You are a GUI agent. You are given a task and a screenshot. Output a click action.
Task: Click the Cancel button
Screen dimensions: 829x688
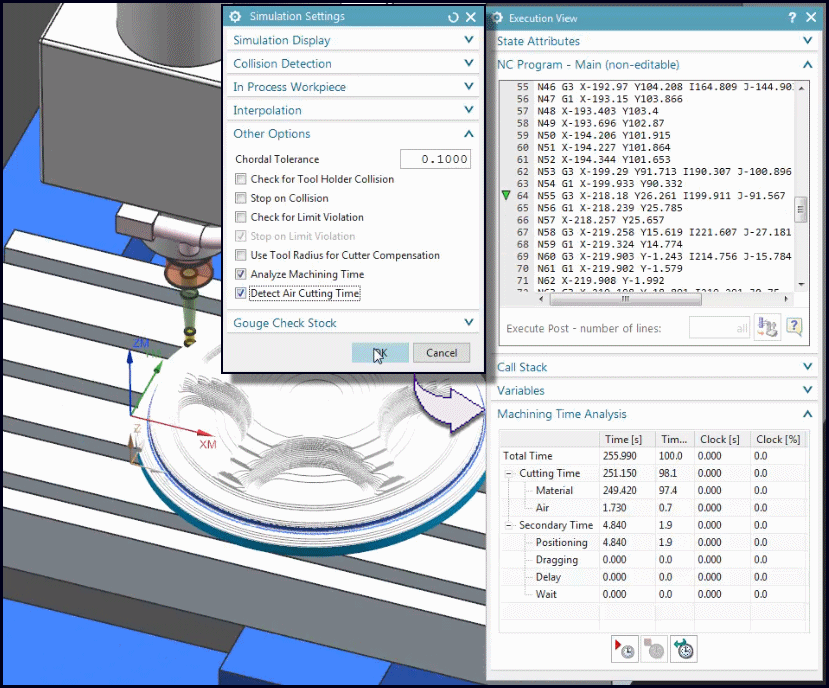tap(441, 352)
